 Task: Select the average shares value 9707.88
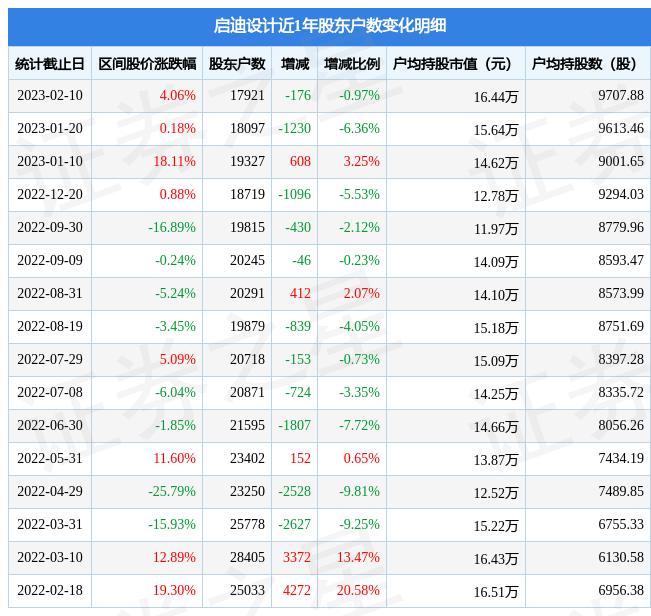pos(621,95)
